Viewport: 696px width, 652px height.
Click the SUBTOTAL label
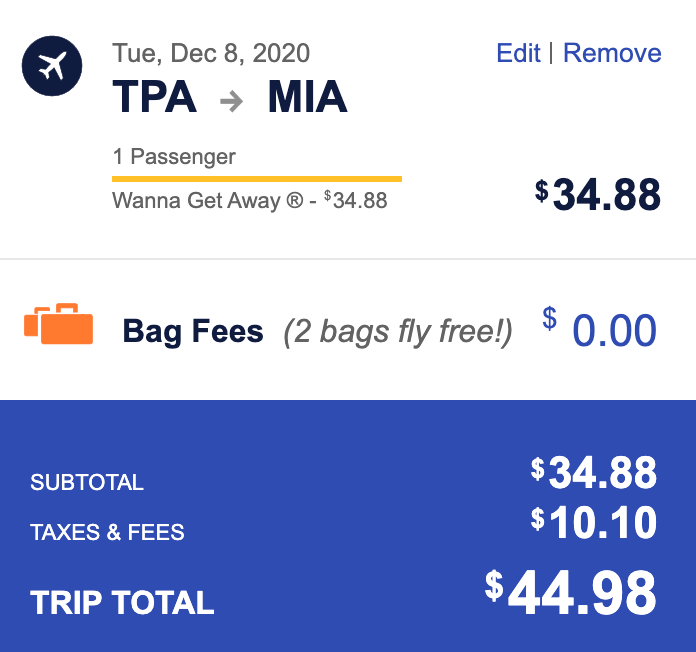tap(87, 482)
